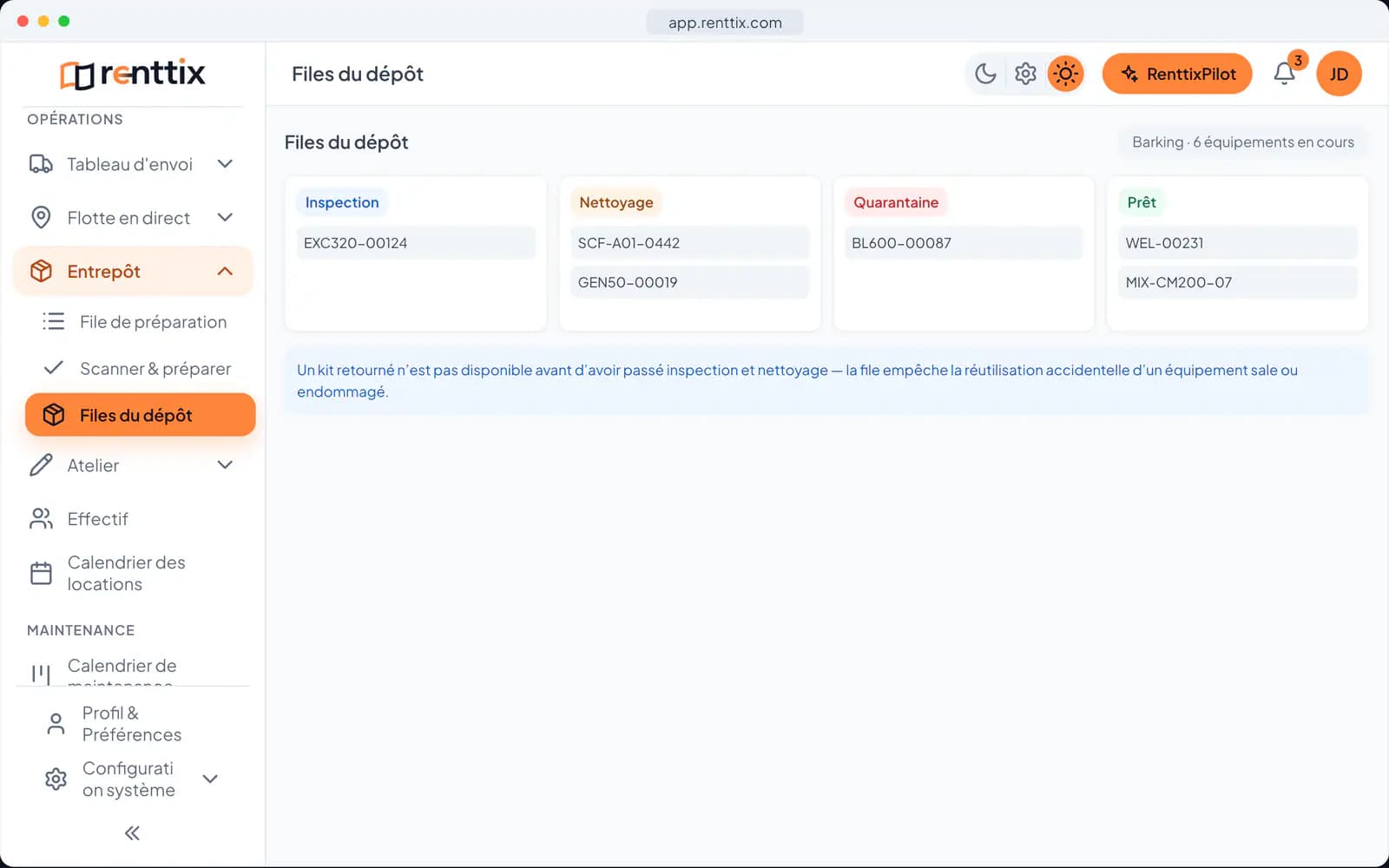This screenshot has height=868, width=1389.
Task: Open JD user avatar menu
Action: pyautogui.click(x=1339, y=74)
